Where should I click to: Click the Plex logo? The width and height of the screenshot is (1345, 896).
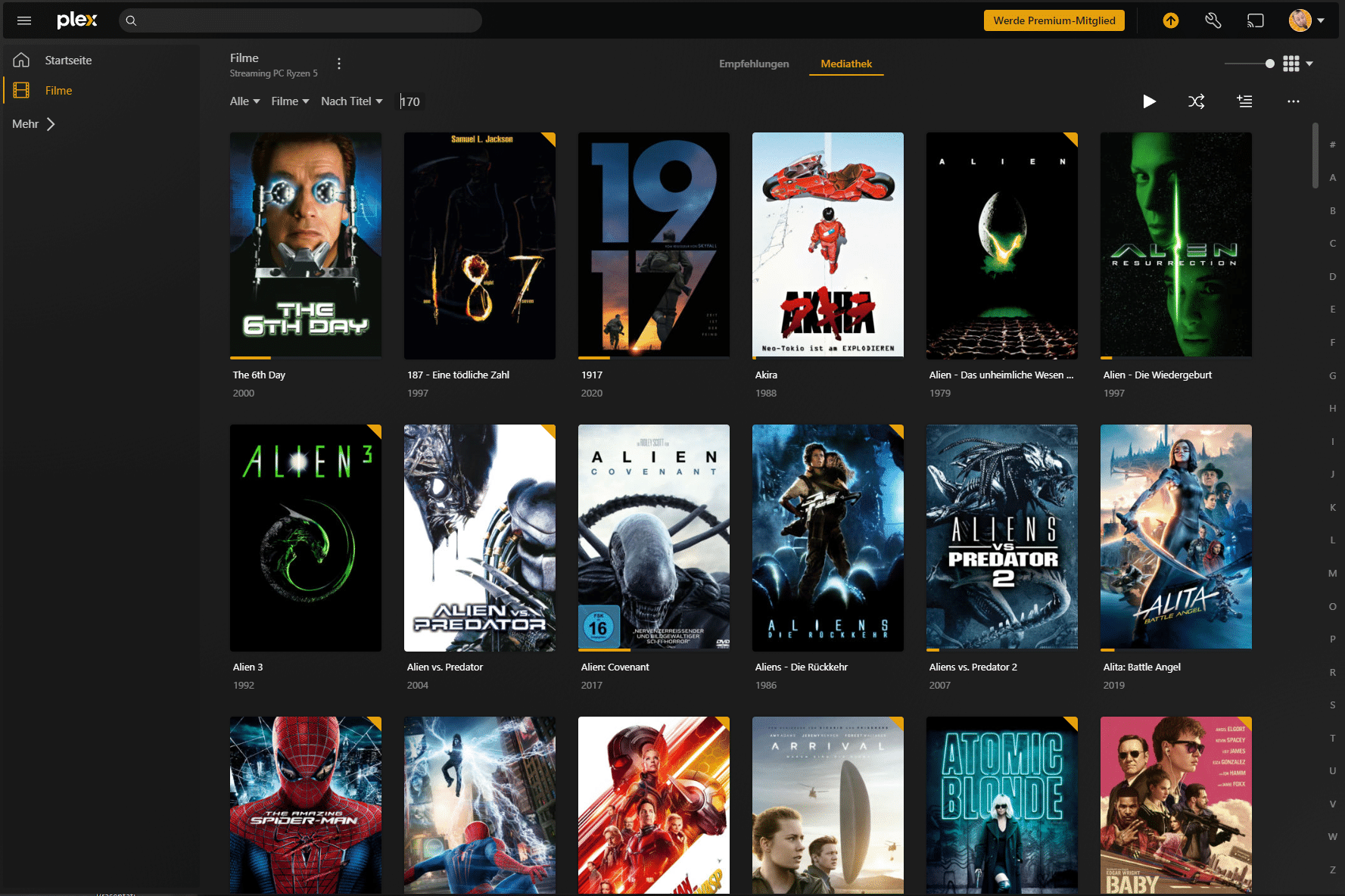tap(77, 20)
